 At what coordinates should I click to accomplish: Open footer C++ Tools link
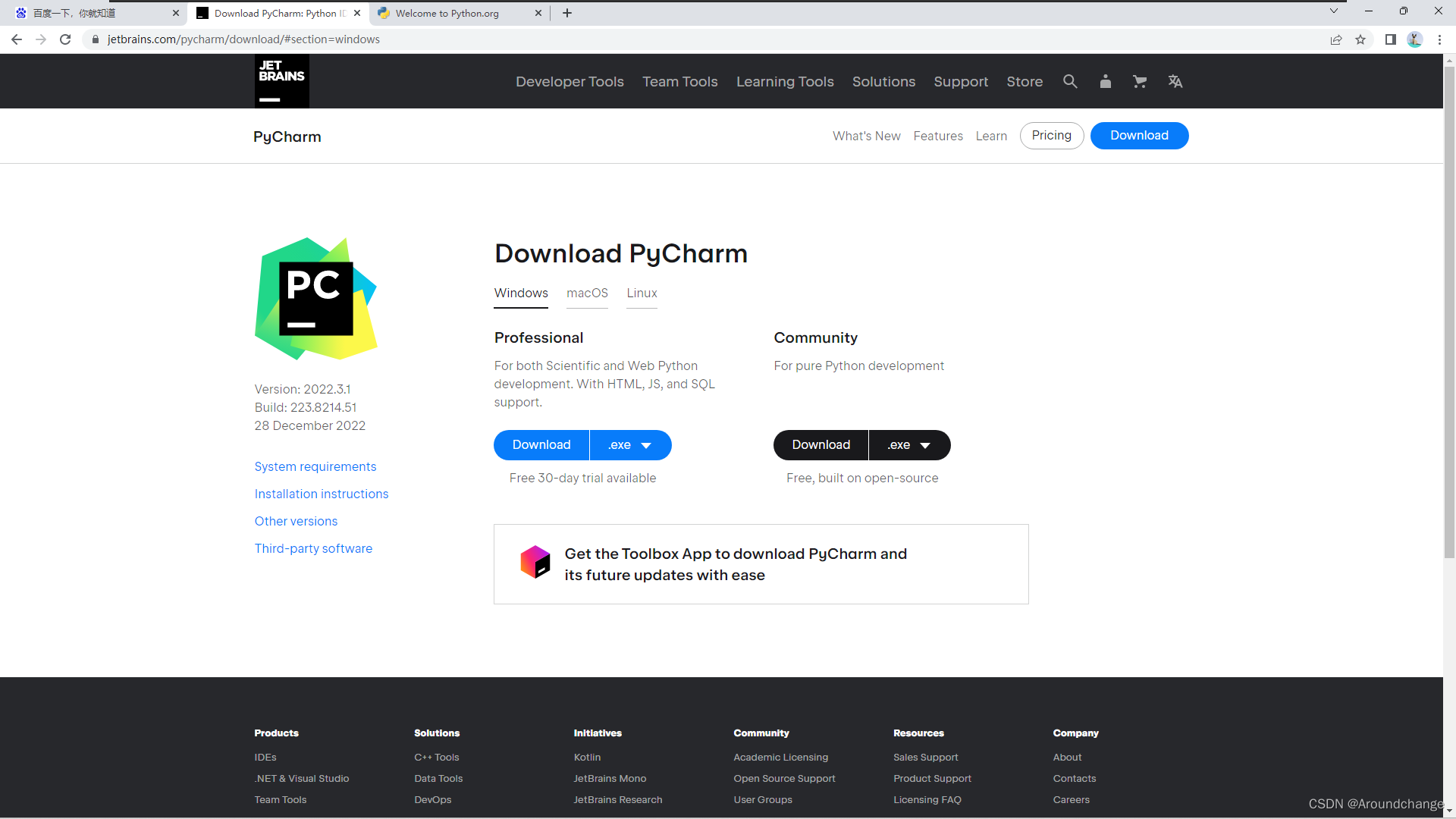point(437,758)
